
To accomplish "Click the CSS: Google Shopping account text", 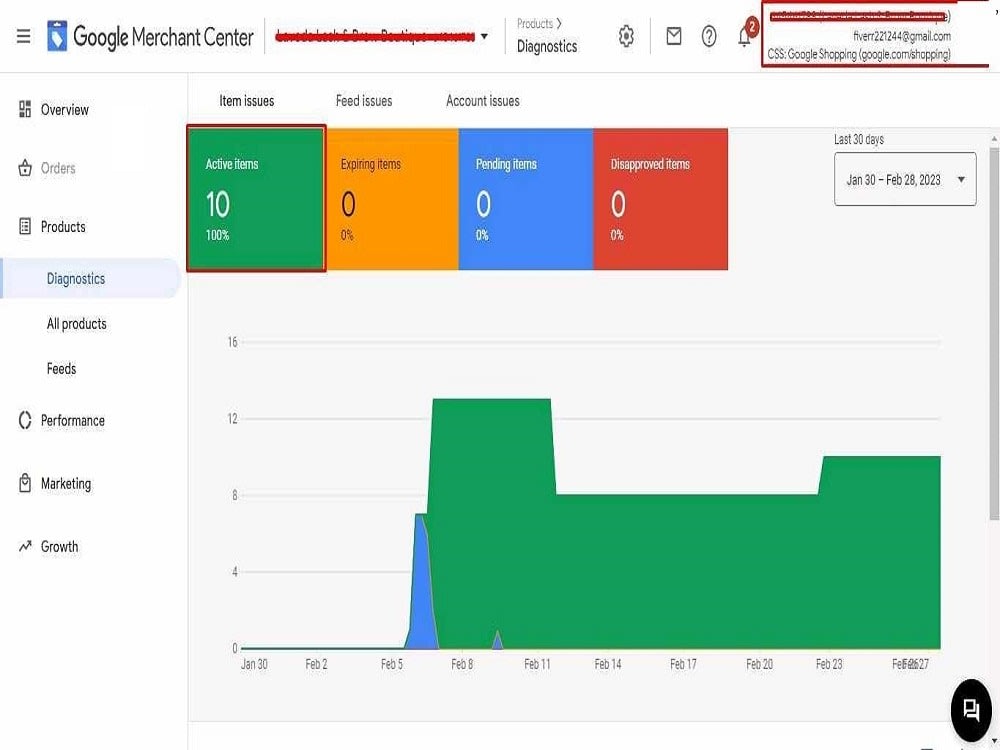I will coord(859,54).
